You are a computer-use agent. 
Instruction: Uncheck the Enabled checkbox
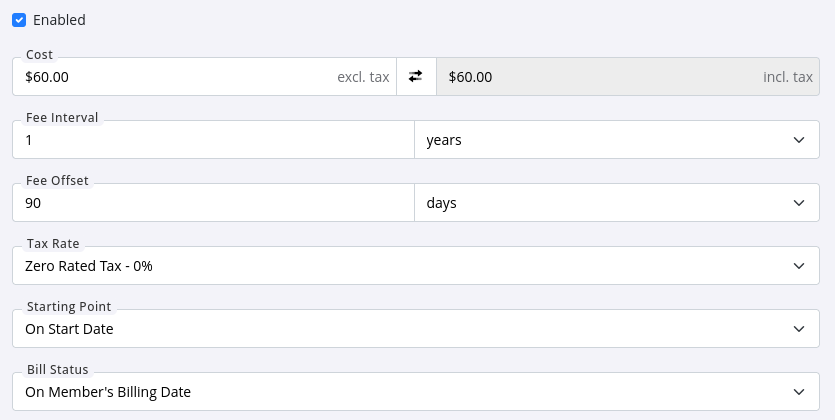(19, 20)
